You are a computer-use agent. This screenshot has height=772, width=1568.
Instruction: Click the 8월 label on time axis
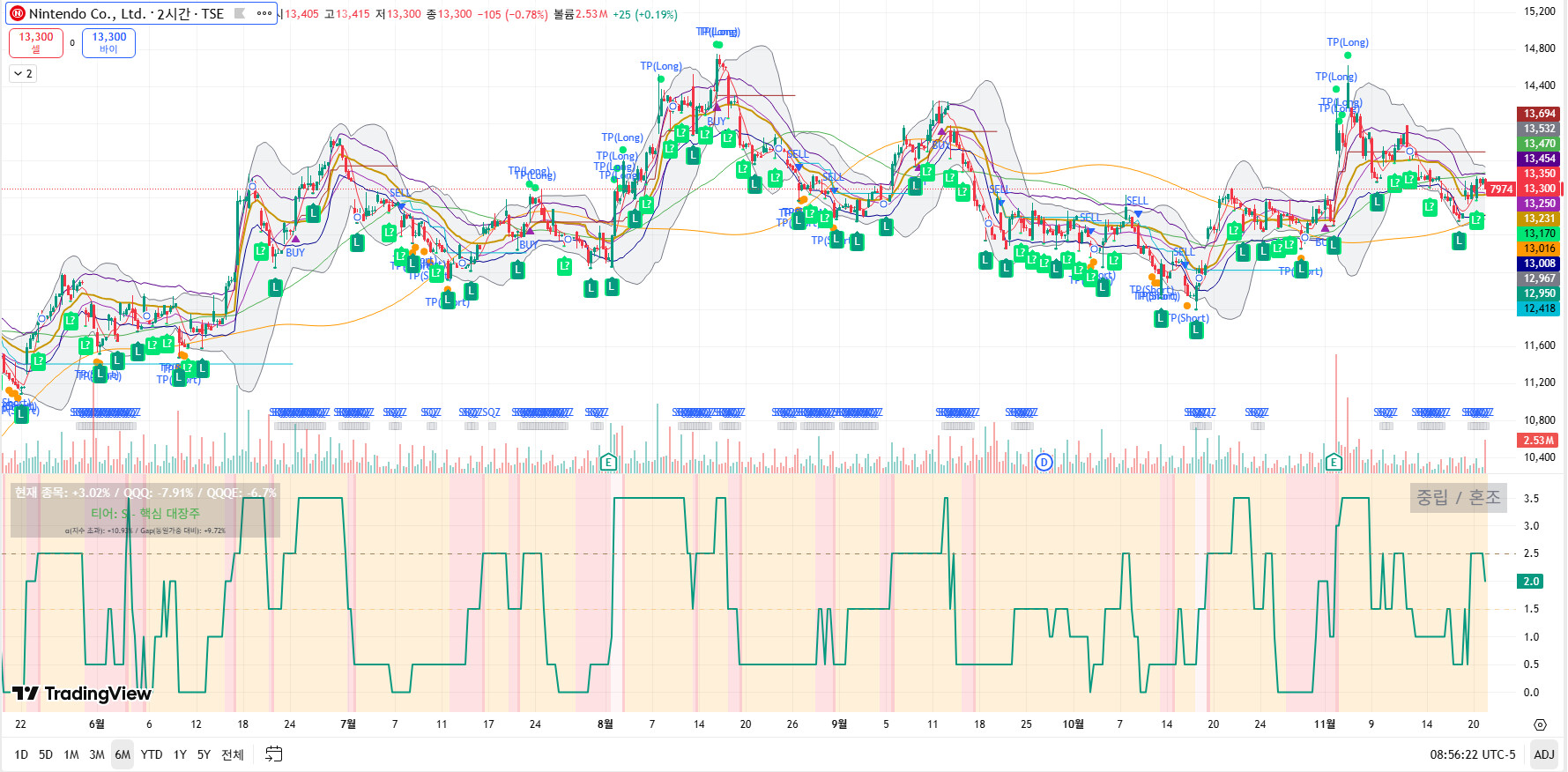pos(605,724)
